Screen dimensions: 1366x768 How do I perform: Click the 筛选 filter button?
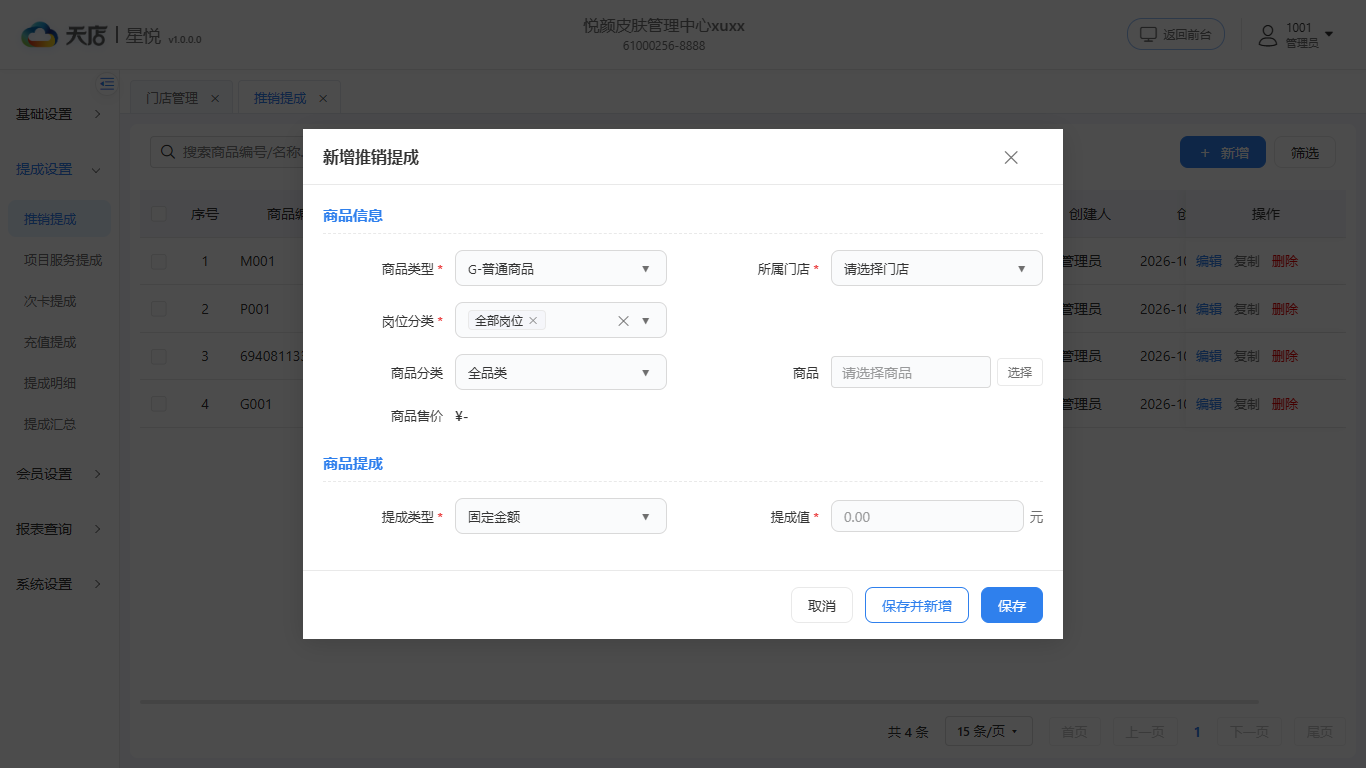tap(1305, 153)
